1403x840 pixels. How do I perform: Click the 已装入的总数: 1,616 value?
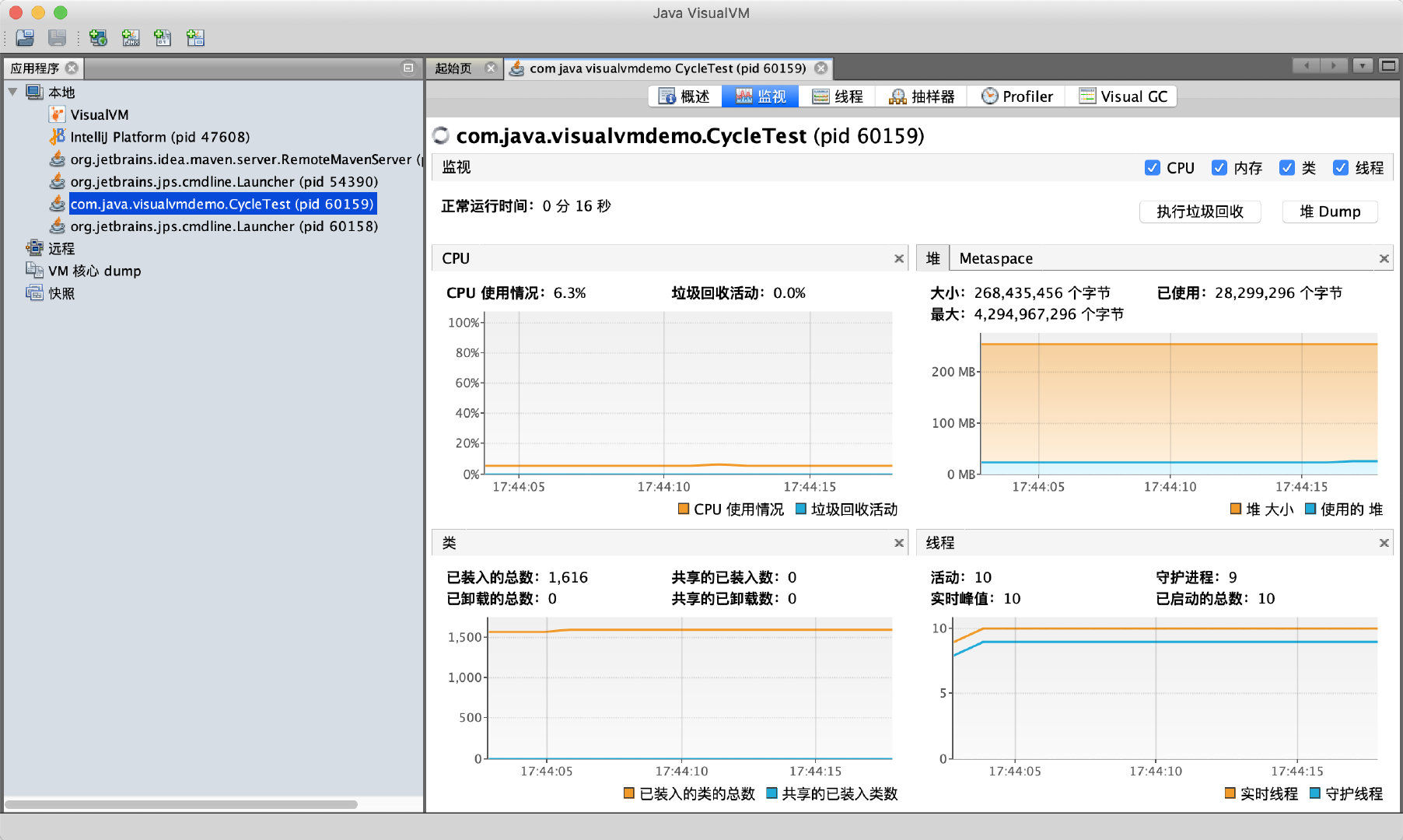pos(517,577)
